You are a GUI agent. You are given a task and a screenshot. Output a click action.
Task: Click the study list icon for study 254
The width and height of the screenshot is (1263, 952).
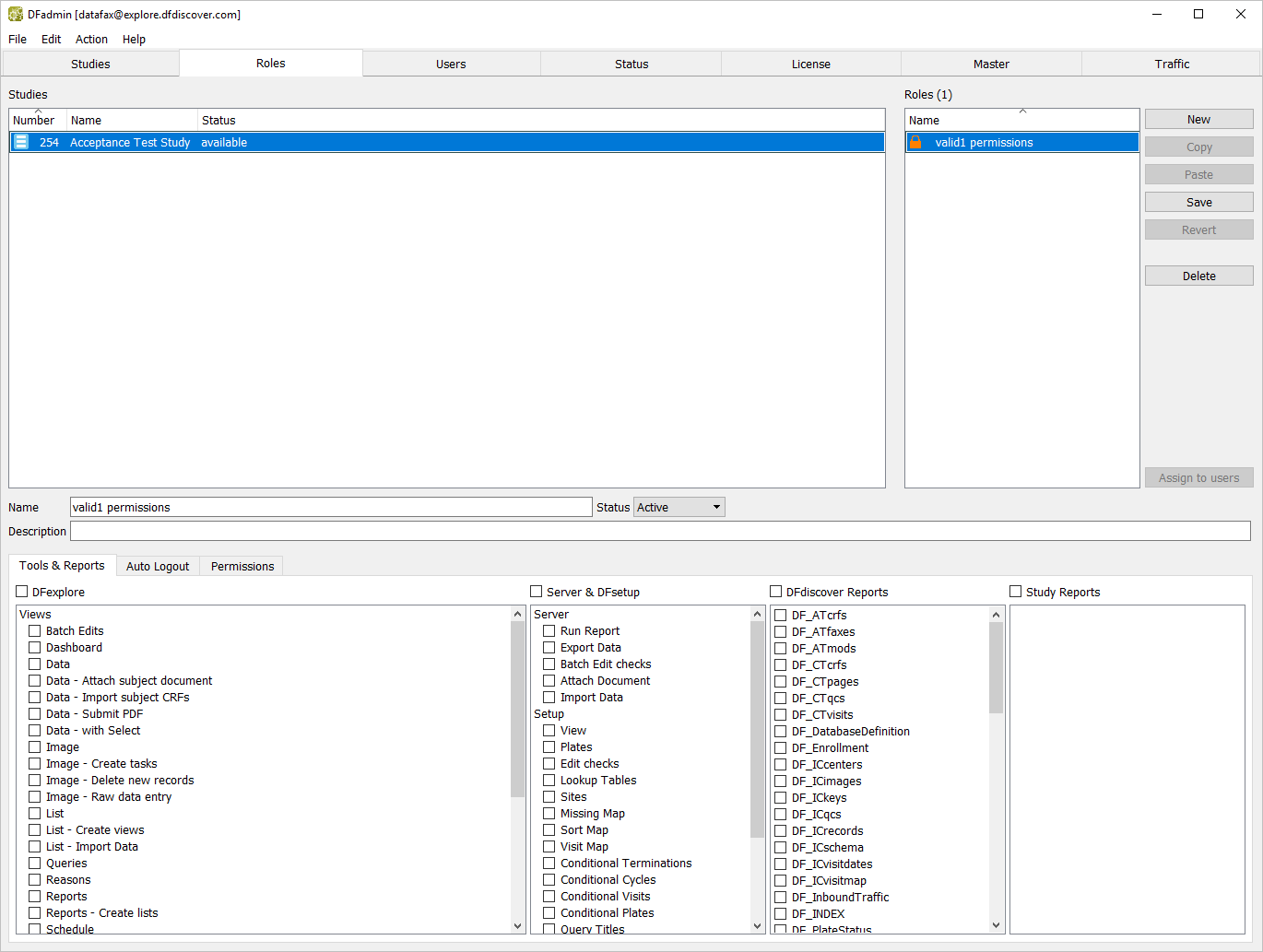[x=21, y=142]
